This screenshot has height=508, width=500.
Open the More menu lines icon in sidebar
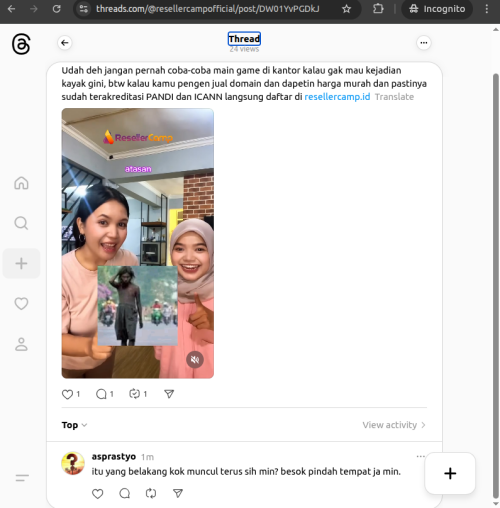coord(22,478)
